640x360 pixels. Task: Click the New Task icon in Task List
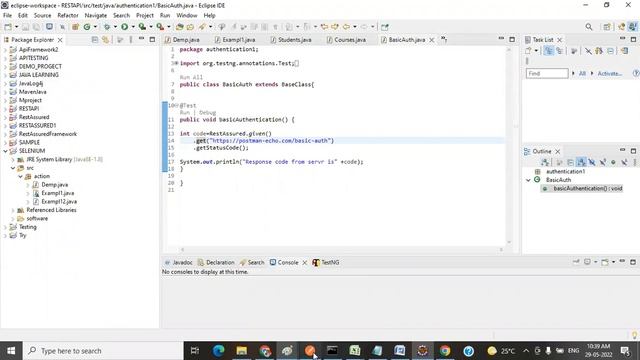[x=528, y=51]
